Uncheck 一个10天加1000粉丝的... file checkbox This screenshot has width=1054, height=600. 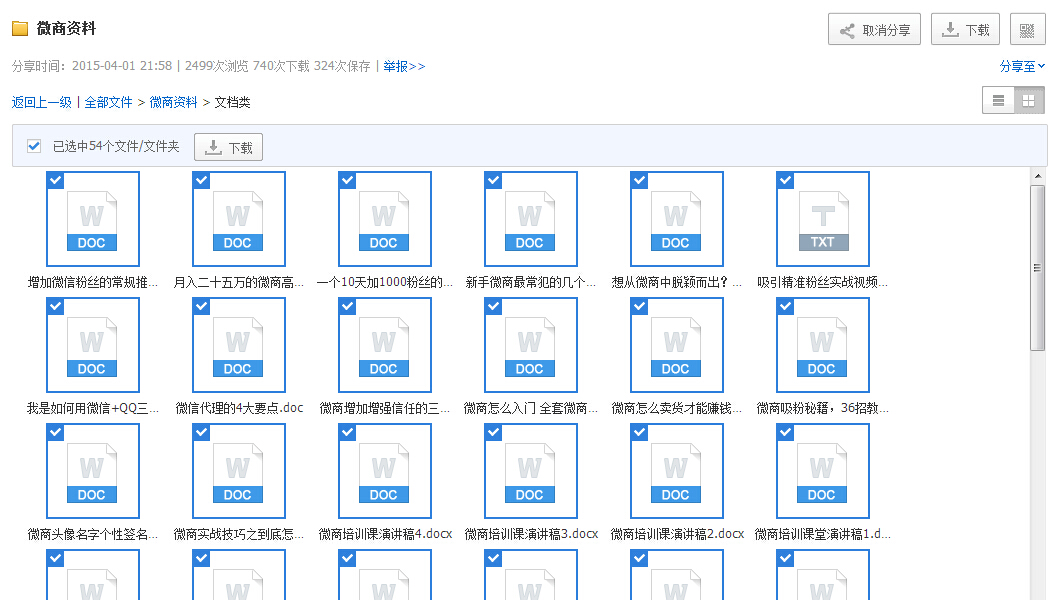pyautogui.click(x=348, y=180)
